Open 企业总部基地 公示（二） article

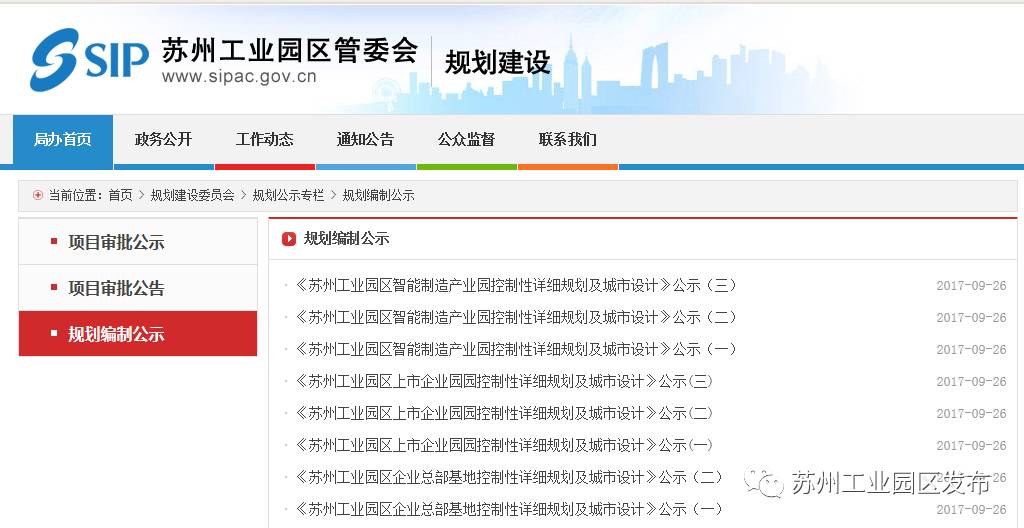[x=509, y=477]
